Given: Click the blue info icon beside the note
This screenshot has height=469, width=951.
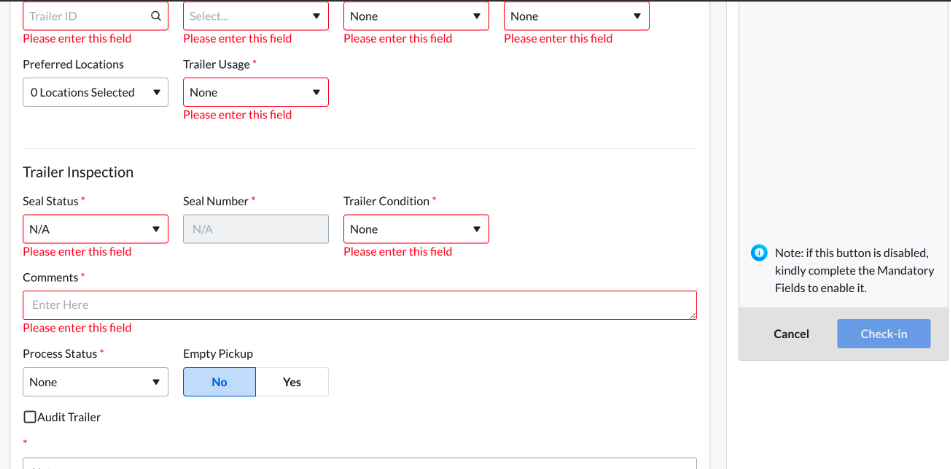Looking at the screenshot, I should point(758,252).
